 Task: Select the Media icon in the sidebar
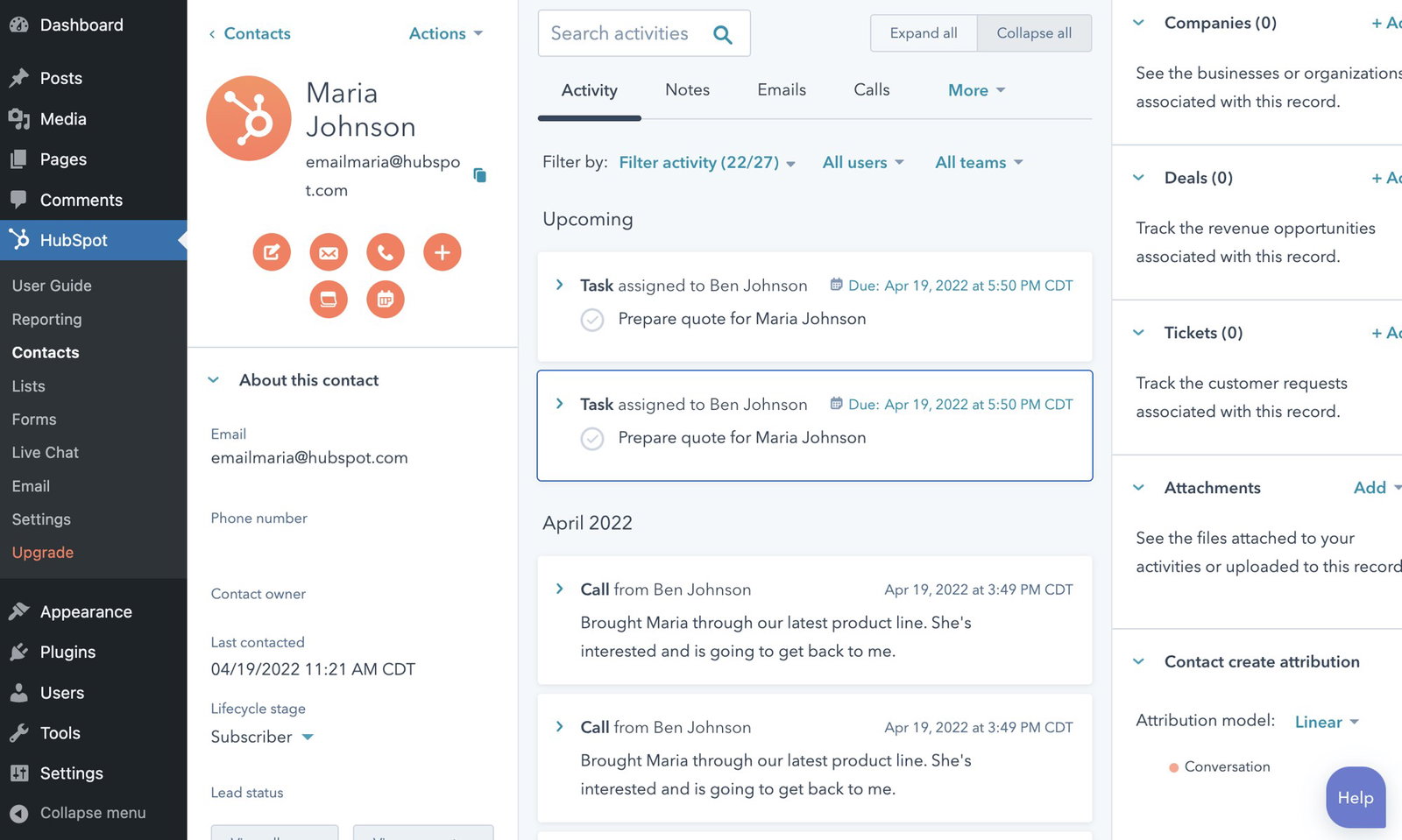pos(18,118)
